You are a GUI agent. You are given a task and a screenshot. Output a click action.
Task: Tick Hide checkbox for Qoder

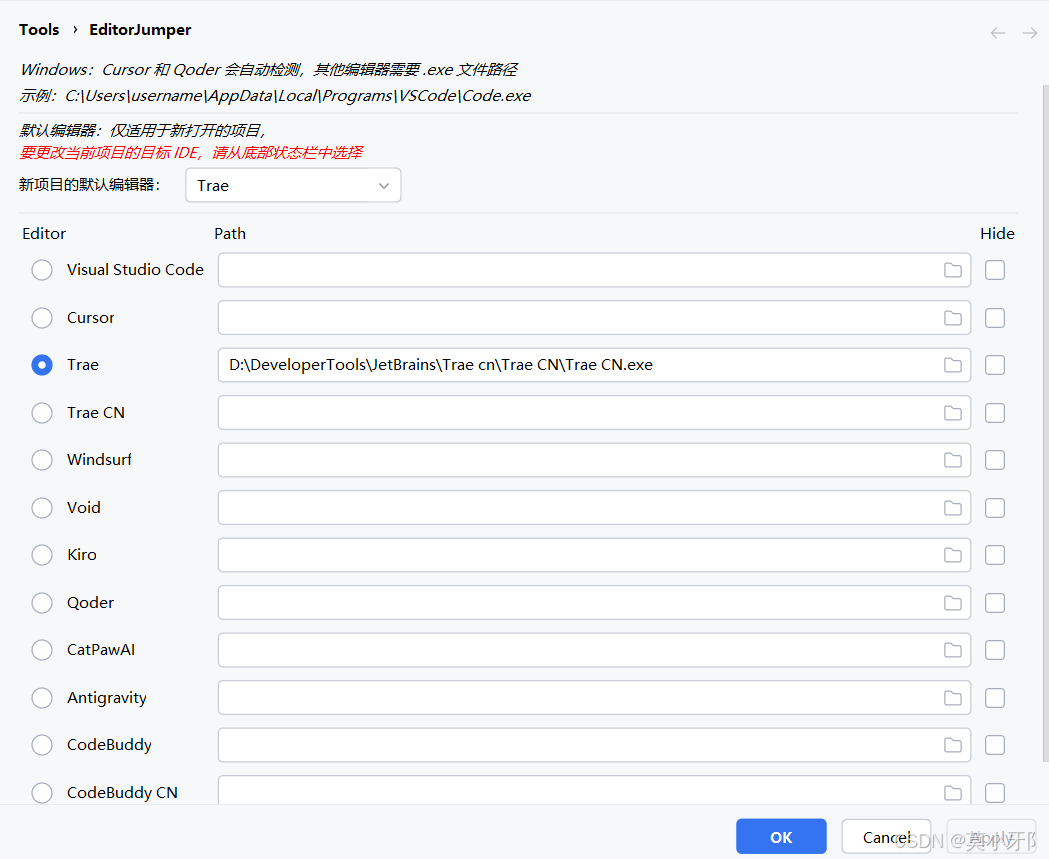pos(995,603)
